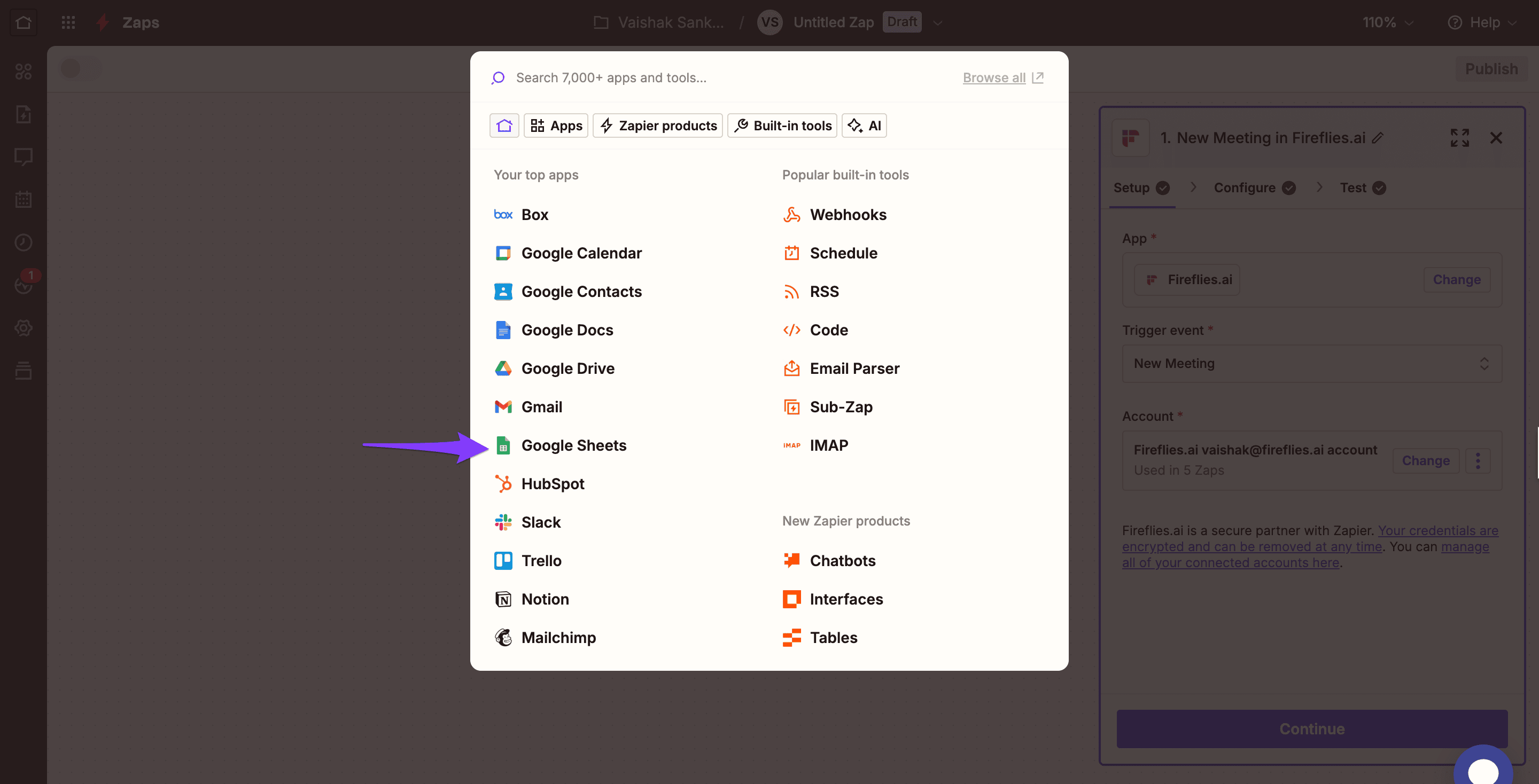This screenshot has height=784, width=1539.
Task: Expand the 110% zoom dropdown
Action: tap(1388, 22)
